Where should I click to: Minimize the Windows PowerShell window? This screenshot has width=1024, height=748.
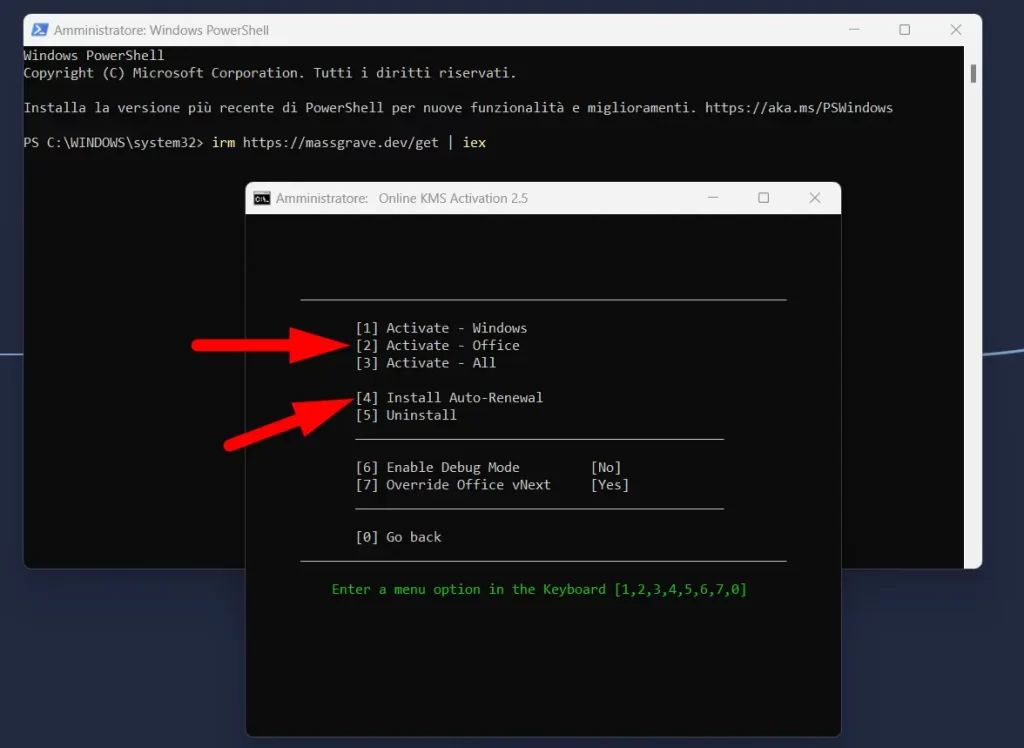pyautogui.click(x=854, y=30)
